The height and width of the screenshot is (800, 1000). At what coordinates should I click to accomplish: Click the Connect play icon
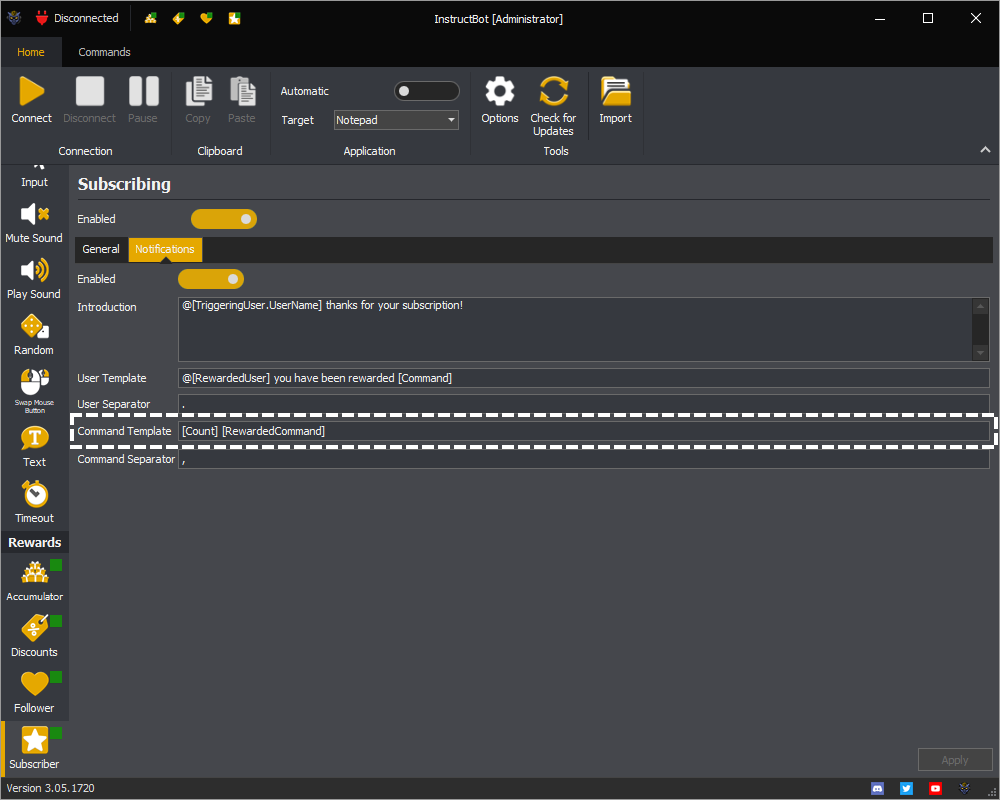click(31, 91)
